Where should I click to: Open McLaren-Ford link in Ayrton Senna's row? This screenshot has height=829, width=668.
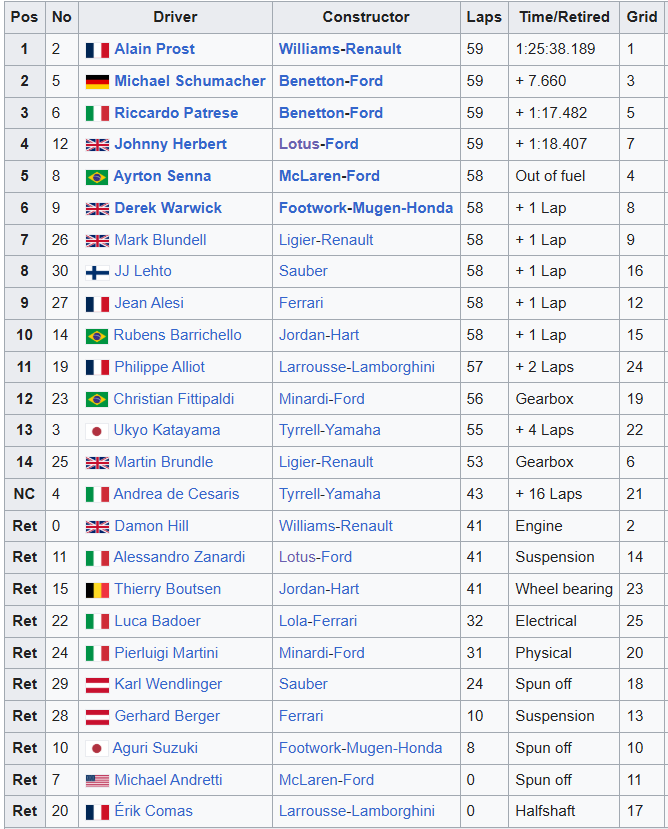[x=330, y=176]
